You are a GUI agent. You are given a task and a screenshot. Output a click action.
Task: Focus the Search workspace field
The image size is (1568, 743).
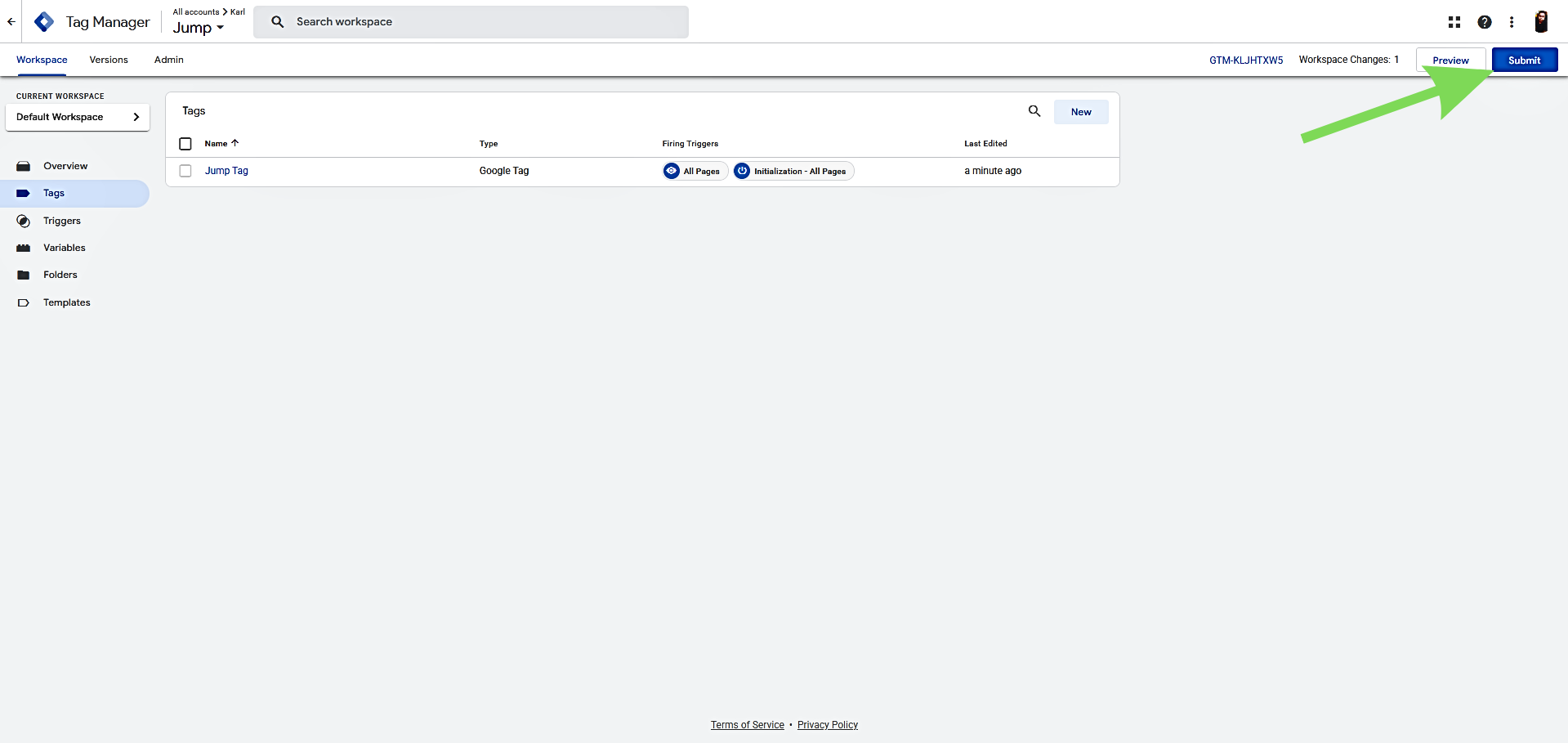482,22
